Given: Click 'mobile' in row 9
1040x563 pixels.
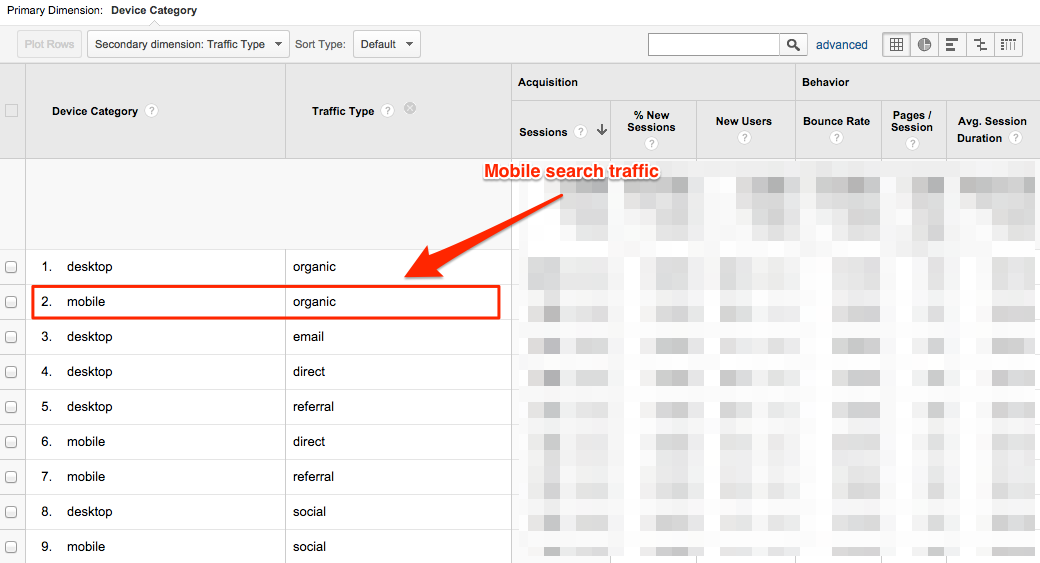Looking at the screenshot, I should coord(86,547).
